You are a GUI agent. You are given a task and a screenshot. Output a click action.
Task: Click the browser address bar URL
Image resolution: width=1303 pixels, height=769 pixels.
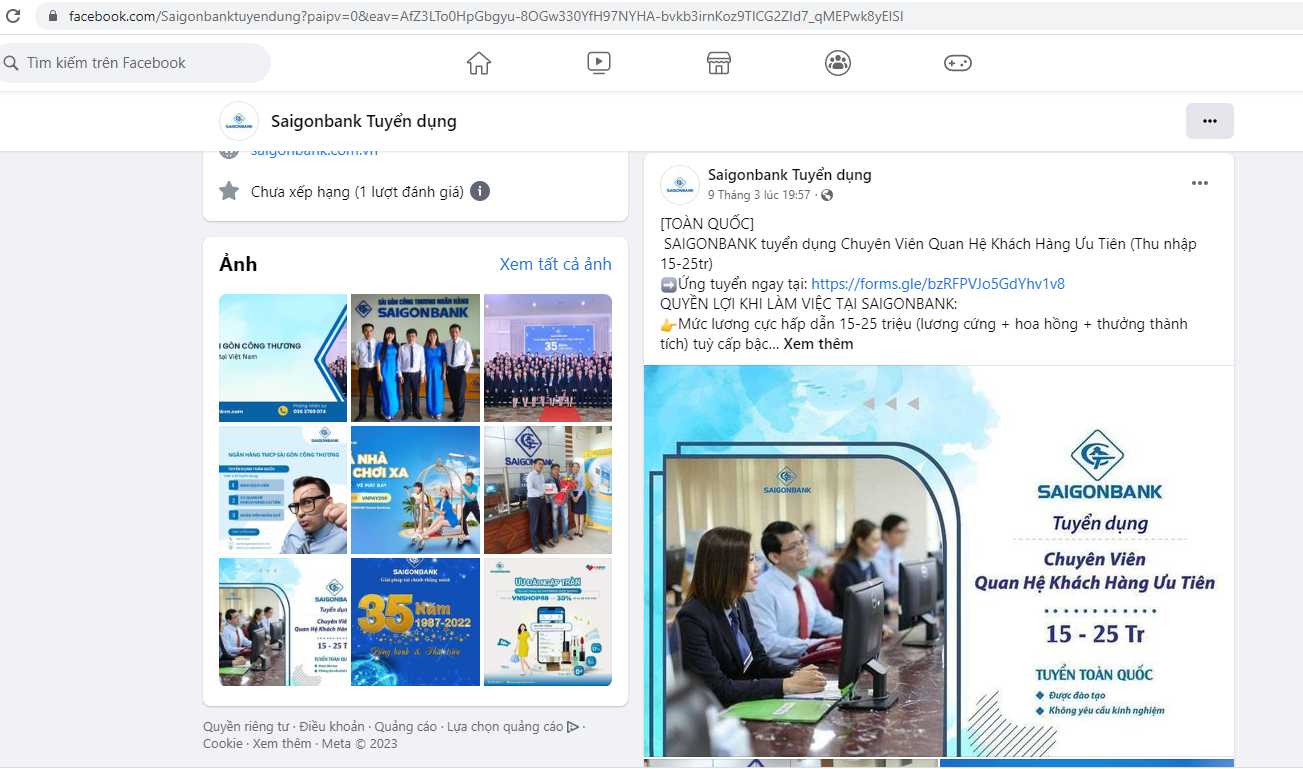[486, 16]
